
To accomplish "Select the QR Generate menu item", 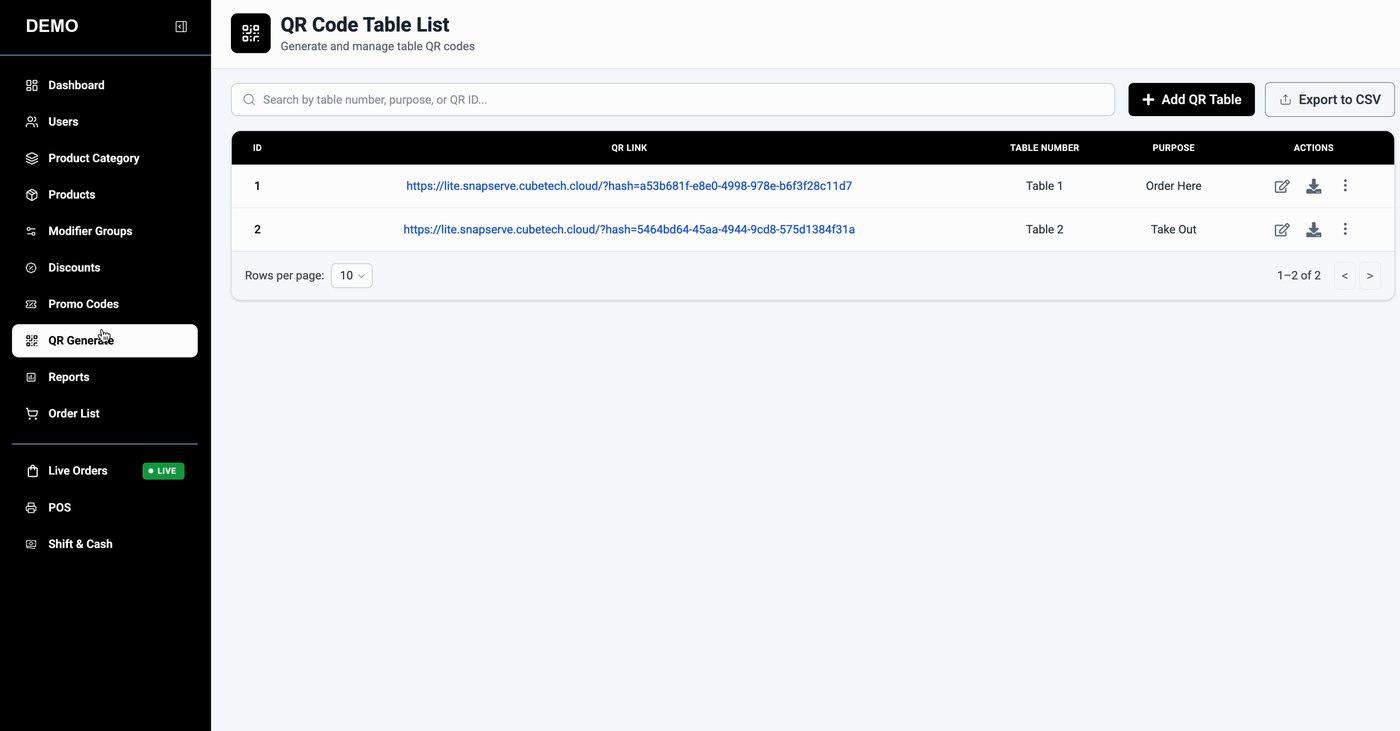I will pyautogui.click(x=105, y=341).
